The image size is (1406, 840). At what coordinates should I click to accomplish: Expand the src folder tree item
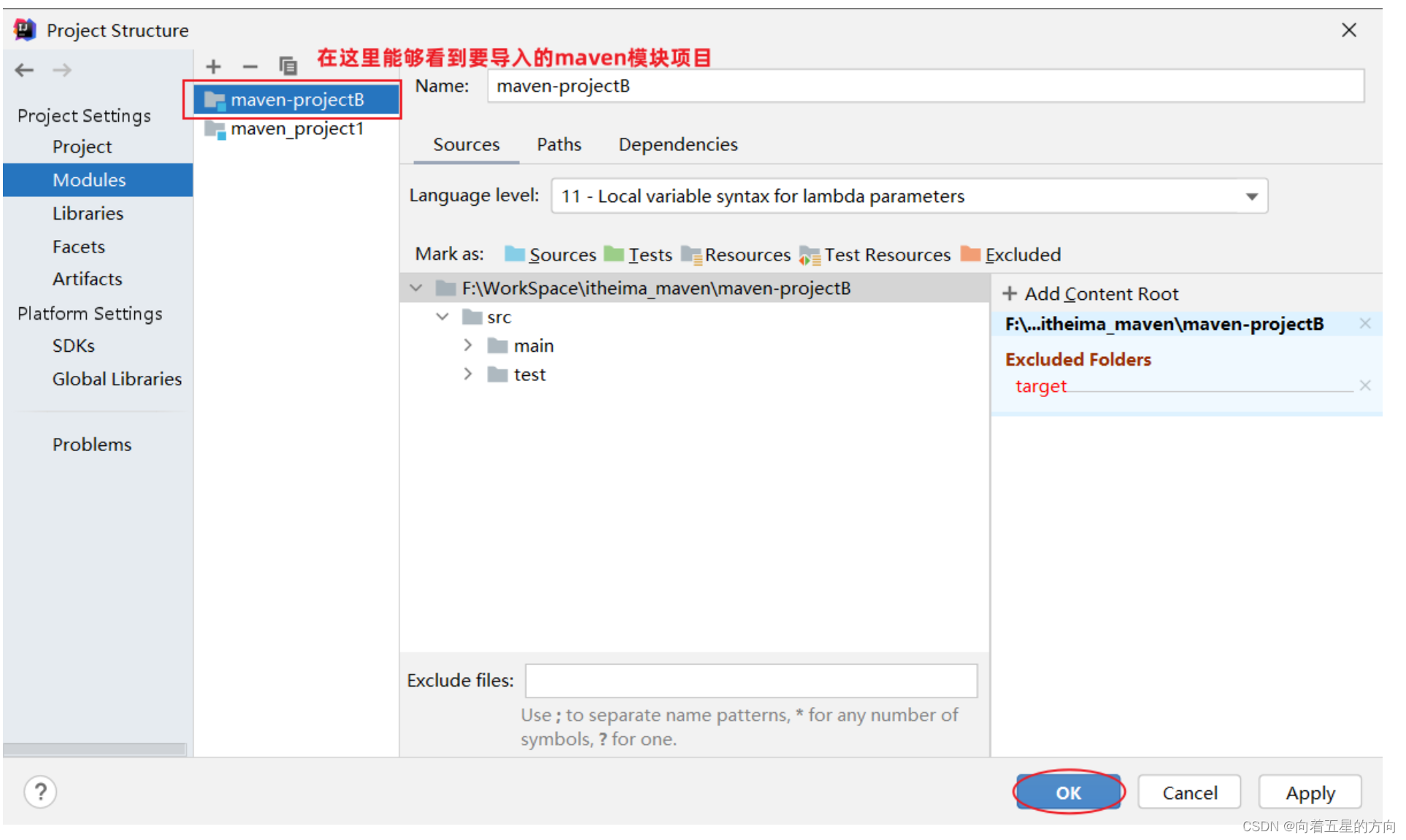(444, 317)
